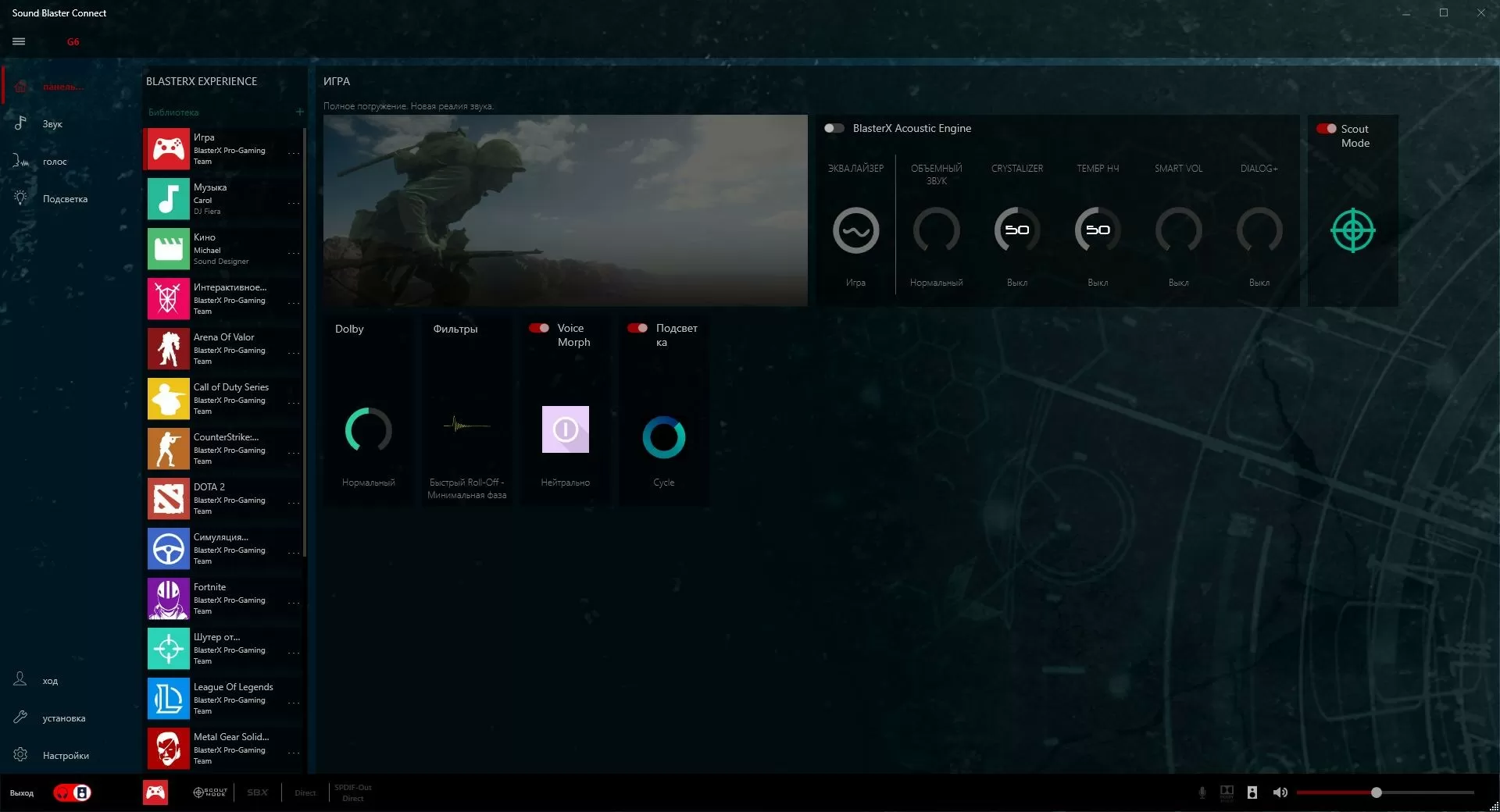Click the Voice Morph Нейтрально tile
1500x812 pixels.
[x=565, y=429]
